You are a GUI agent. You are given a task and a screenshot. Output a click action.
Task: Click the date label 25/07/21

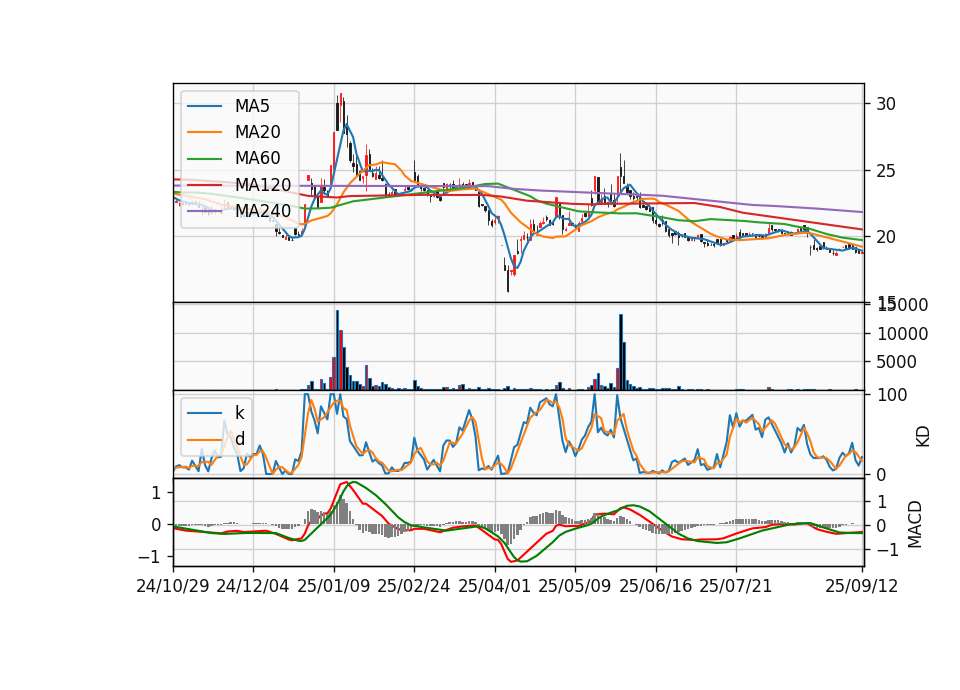[736, 586]
